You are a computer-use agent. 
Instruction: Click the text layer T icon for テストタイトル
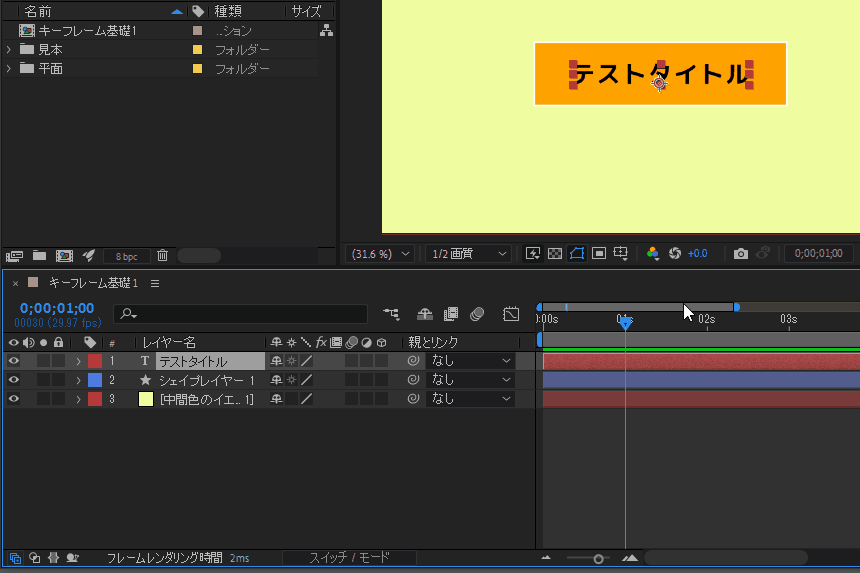(145, 361)
